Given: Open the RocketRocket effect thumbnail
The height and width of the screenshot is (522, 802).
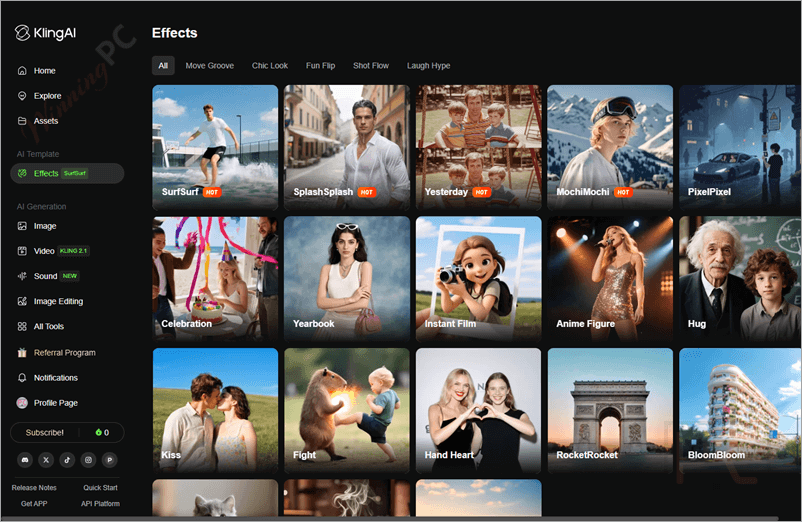Looking at the screenshot, I should click(x=610, y=411).
